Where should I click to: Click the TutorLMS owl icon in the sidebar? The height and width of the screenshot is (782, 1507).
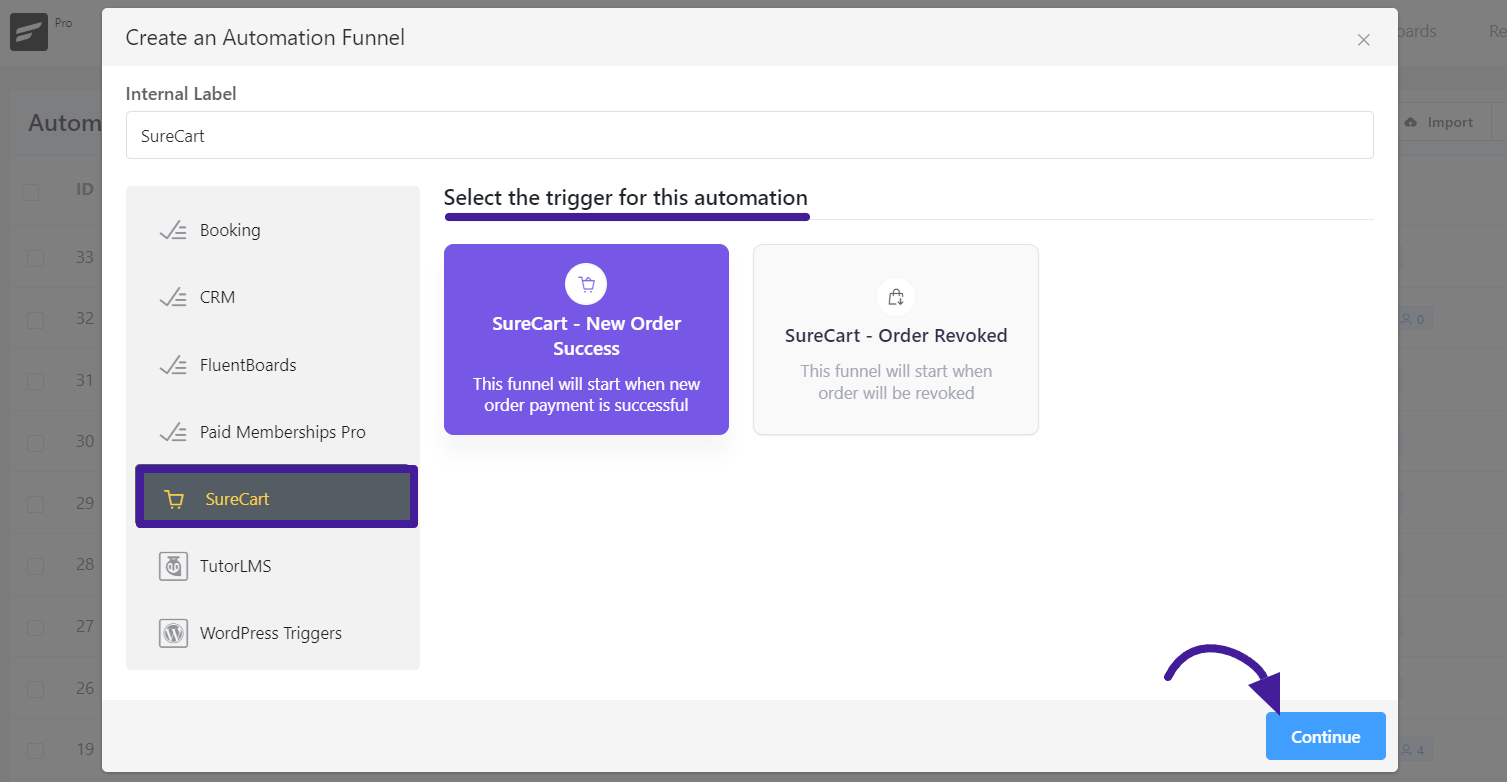(173, 566)
